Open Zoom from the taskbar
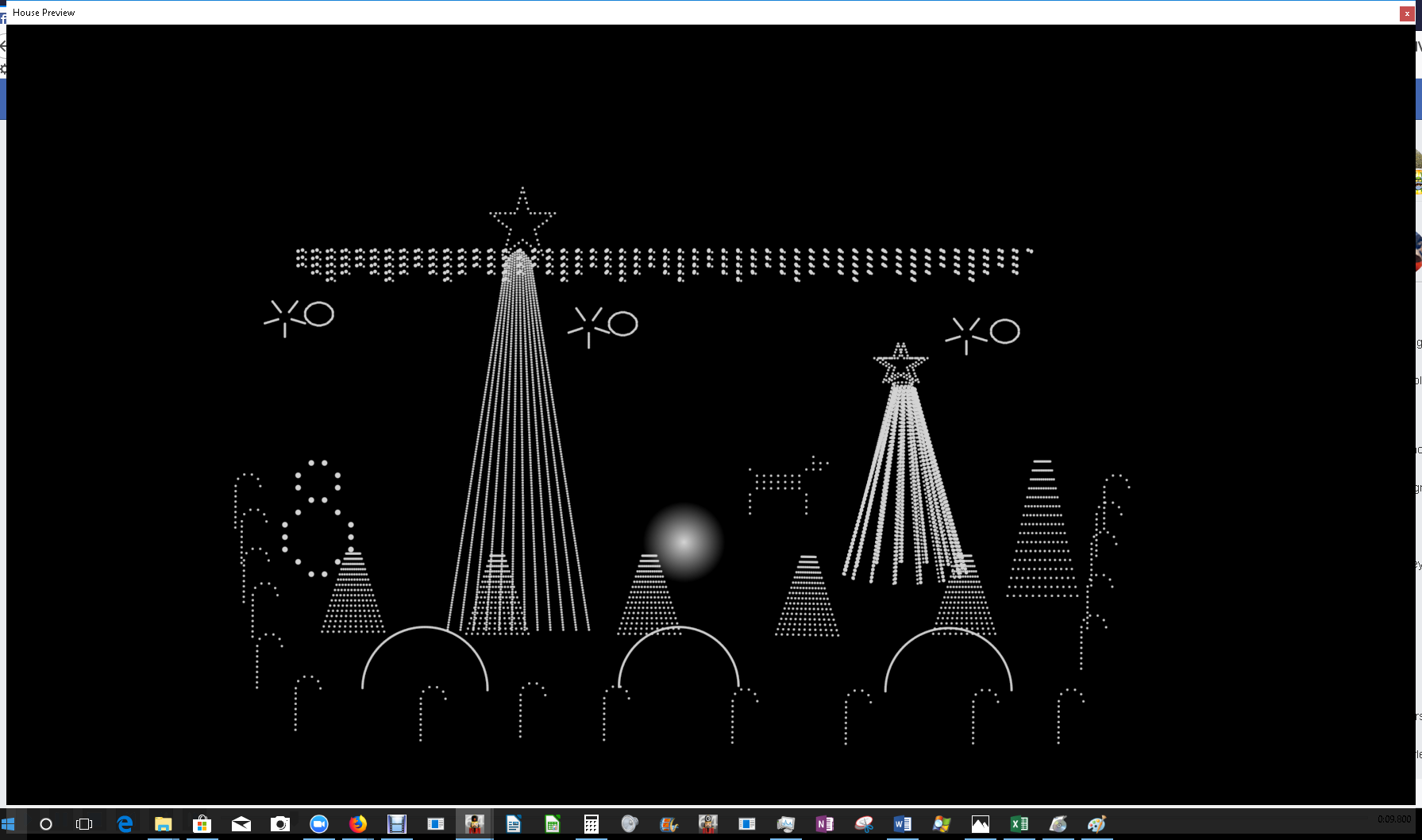Screen dimensions: 1422x840 [319, 824]
